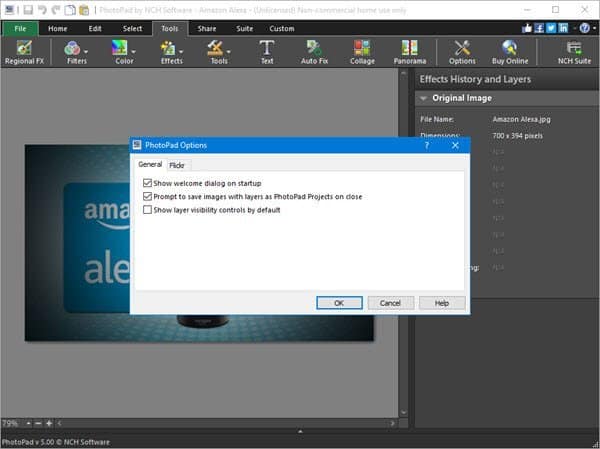This screenshot has height=449, width=600.
Task: Open the Regional FX tool
Action: [x=24, y=52]
